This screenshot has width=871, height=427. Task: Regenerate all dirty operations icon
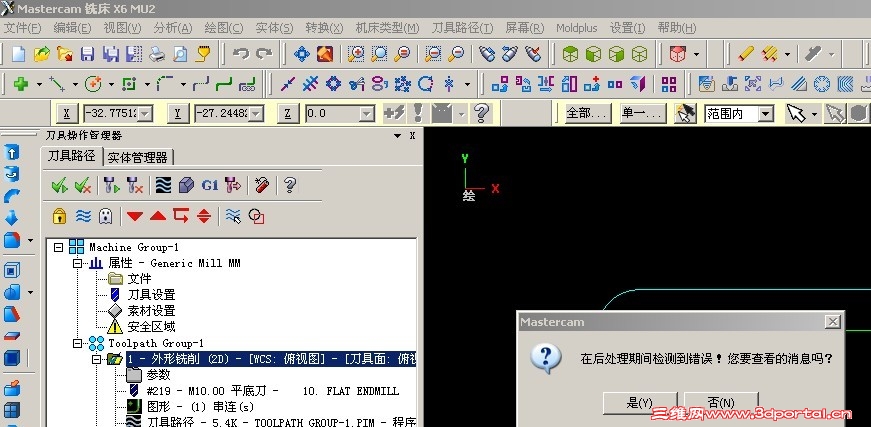(135, 185)
